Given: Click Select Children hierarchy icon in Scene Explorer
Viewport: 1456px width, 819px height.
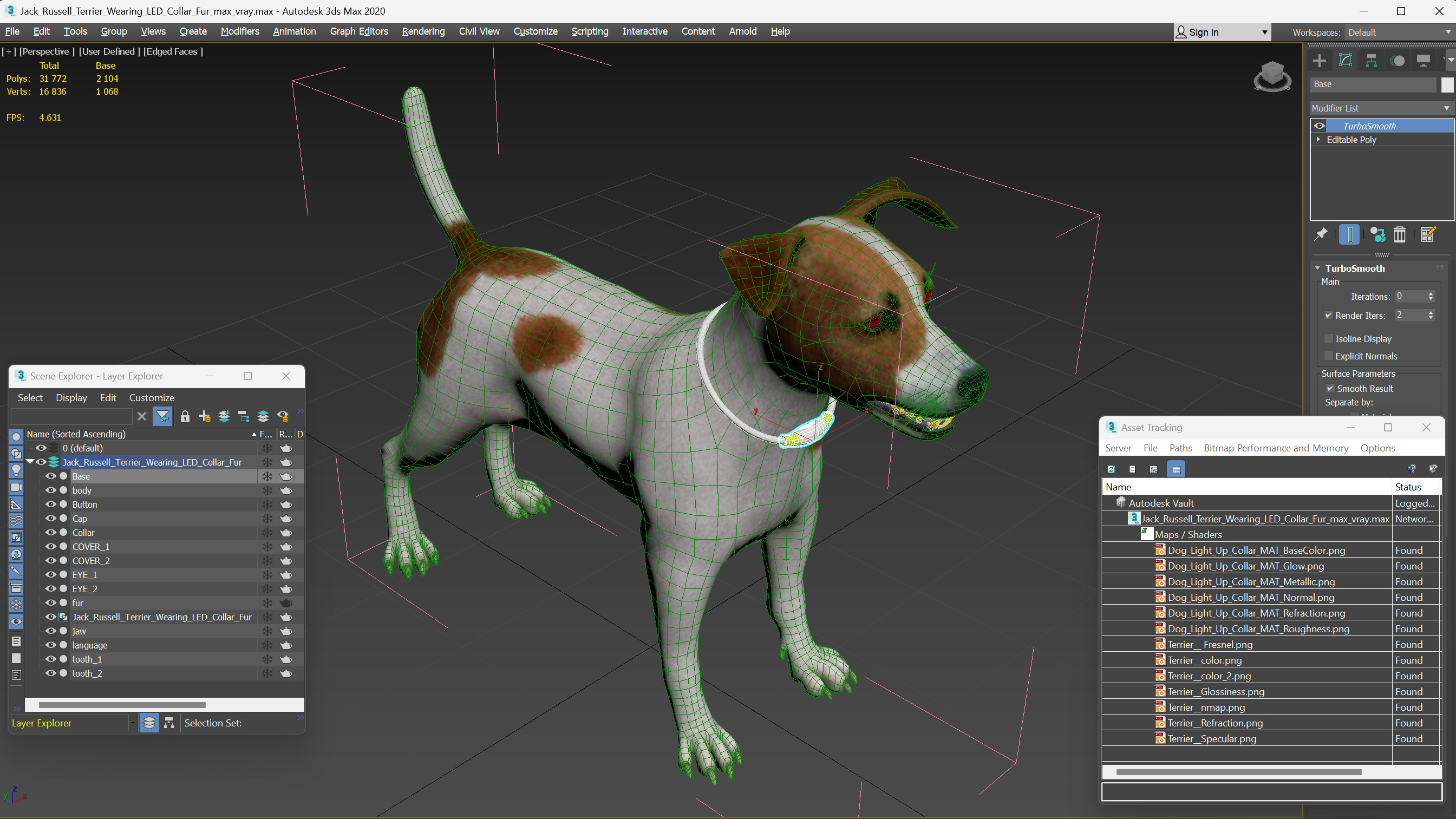Looking at the screenshot, I should pyautogui.click(x=244, y=417).
